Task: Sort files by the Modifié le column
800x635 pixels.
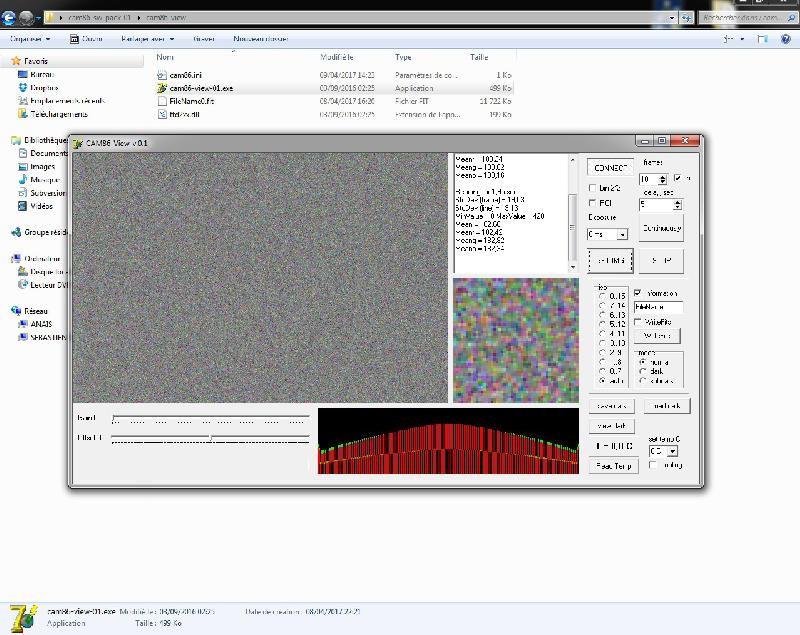Action: tap(337, 57)
